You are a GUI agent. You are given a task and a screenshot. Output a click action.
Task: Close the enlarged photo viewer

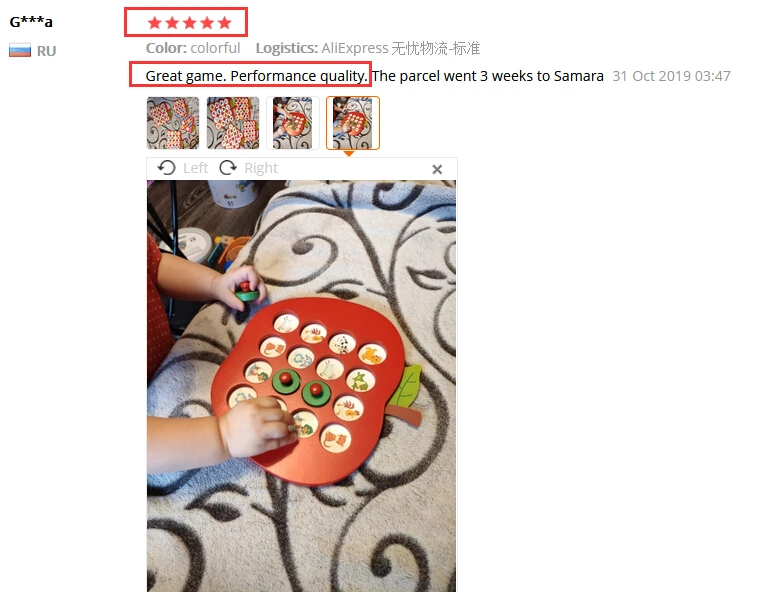click(x=437, y=169)
